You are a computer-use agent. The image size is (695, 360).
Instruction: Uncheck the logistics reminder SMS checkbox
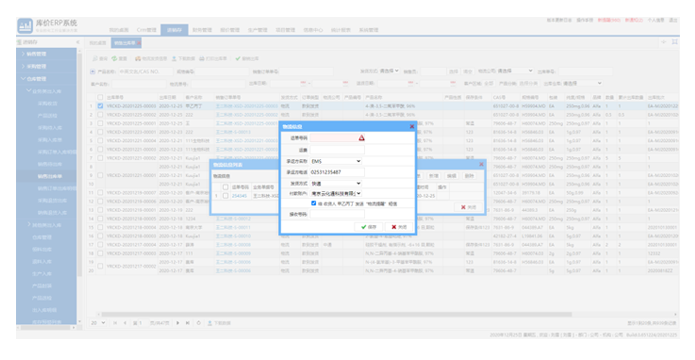pyautogui.click(x=314, y=203)
